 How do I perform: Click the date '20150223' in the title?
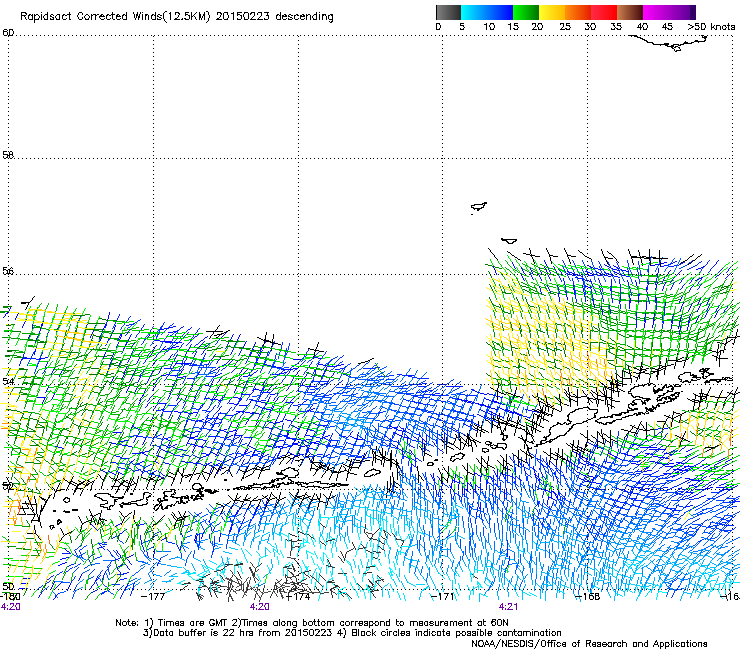point(242,16)
